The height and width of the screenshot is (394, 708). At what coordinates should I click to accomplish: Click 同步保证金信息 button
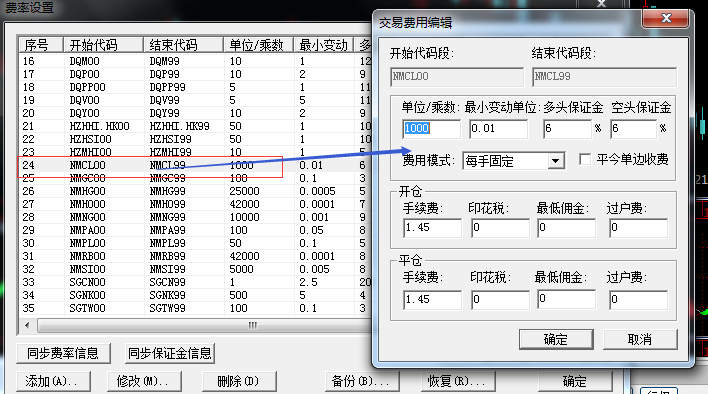(x=170, y=353)
